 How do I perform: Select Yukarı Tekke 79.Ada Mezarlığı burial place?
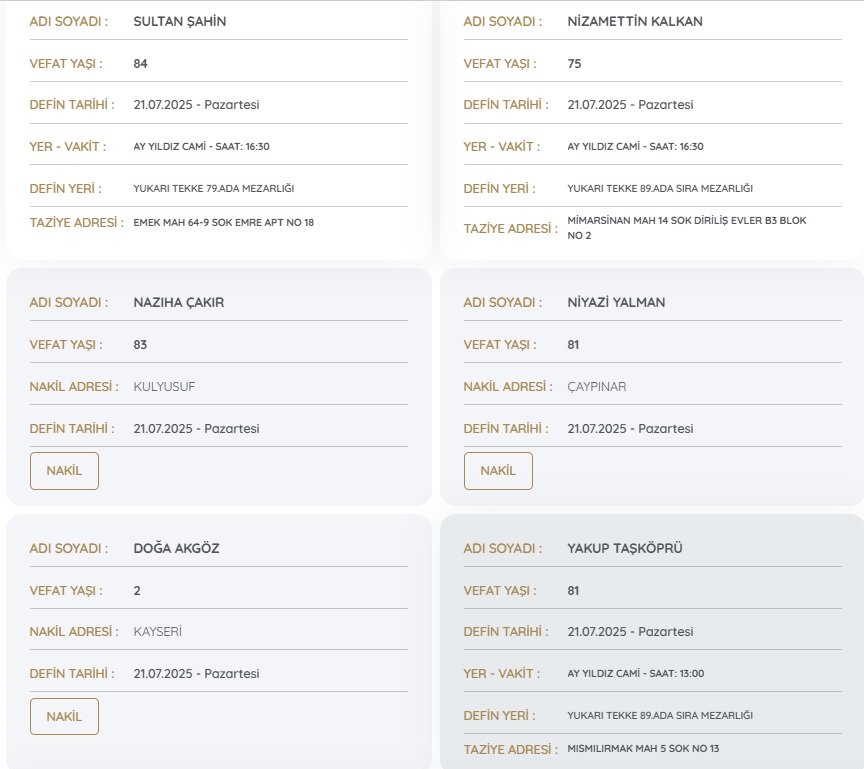tap(213, 188)
